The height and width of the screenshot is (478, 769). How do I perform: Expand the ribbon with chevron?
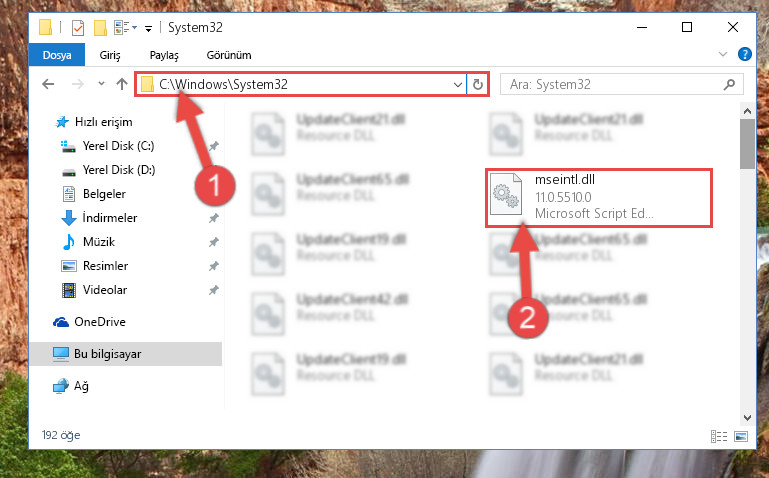(722, 54)
